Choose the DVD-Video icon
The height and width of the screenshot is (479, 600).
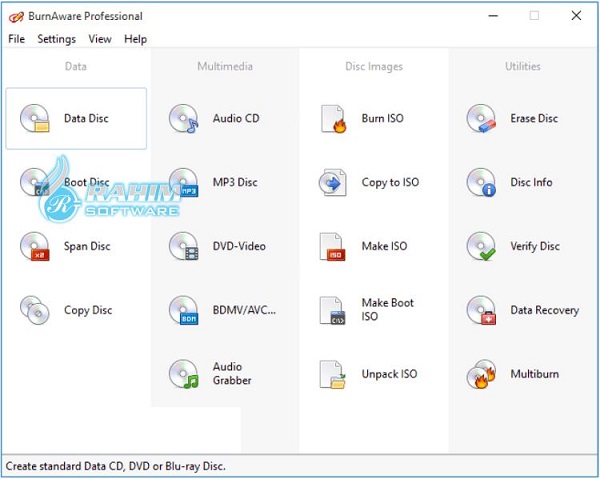pos(184,246)
